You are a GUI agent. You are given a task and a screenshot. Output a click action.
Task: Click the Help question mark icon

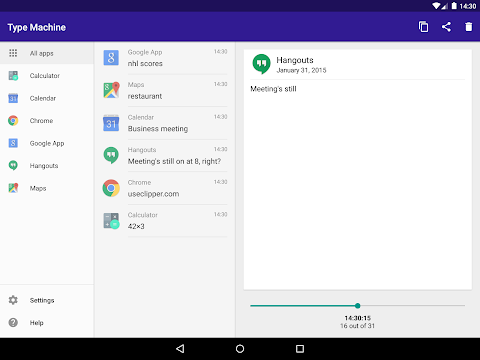pyautogui.click(x=13, y=322)
